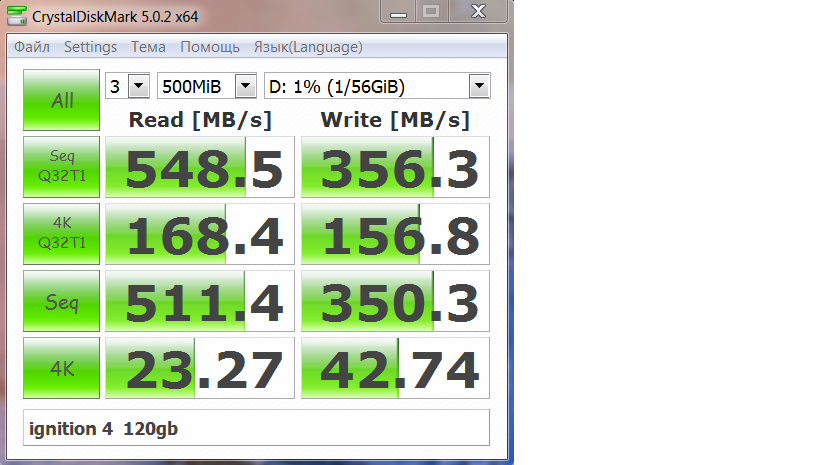This screenshot has height=465, width=819.
Task: Expand the test count dropdown showing 3
Action: [139, 86]
